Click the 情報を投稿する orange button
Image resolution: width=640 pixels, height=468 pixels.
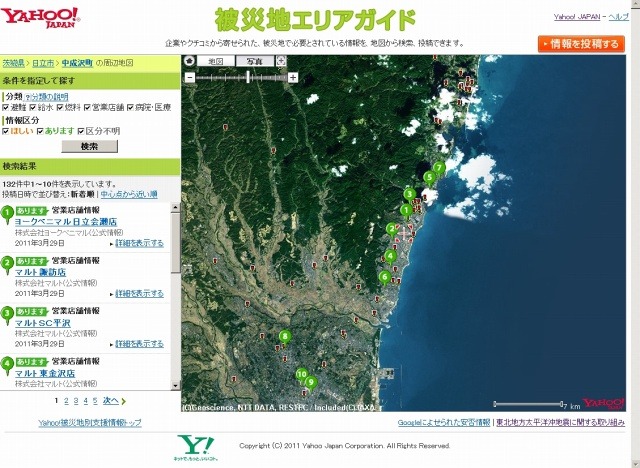581,44
